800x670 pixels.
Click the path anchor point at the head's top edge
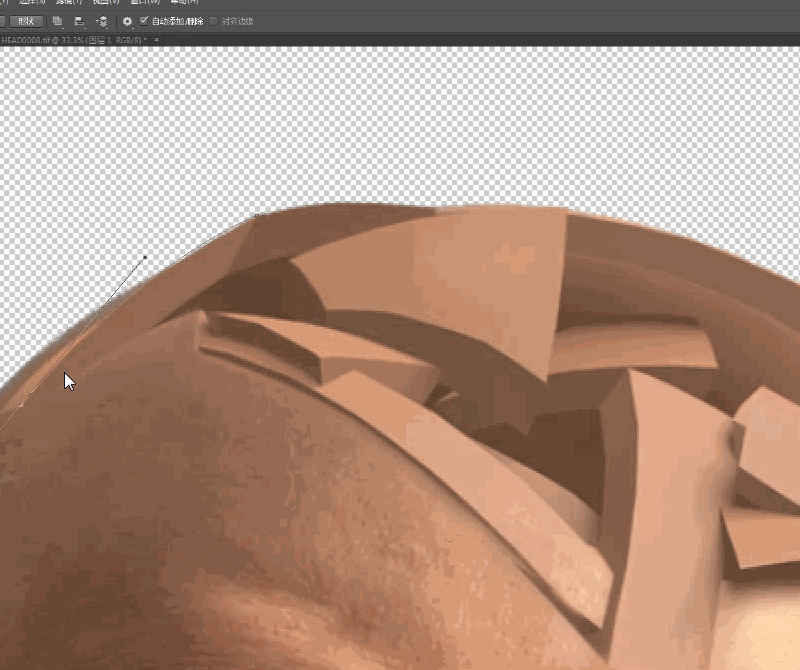click(257, 216)
